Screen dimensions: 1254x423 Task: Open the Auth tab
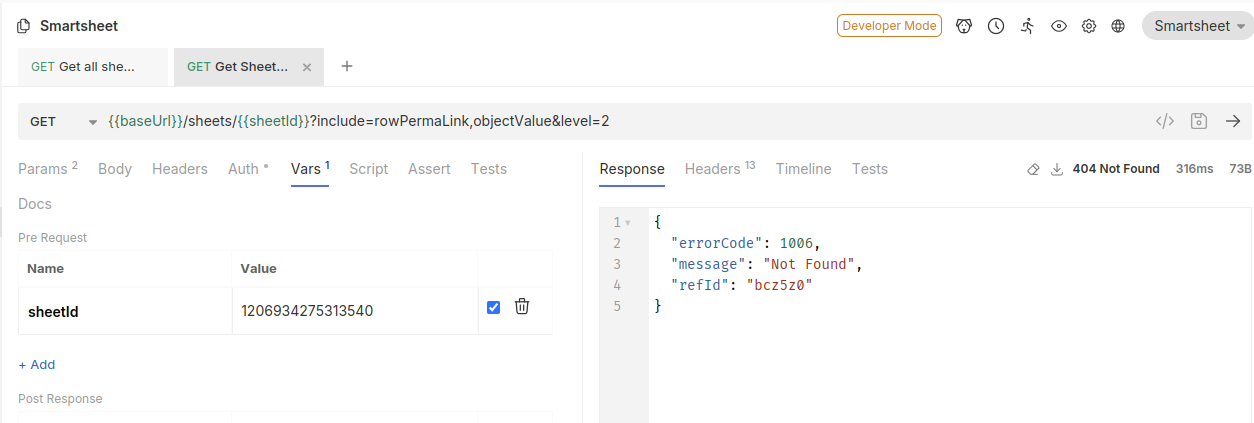(248, 169)
